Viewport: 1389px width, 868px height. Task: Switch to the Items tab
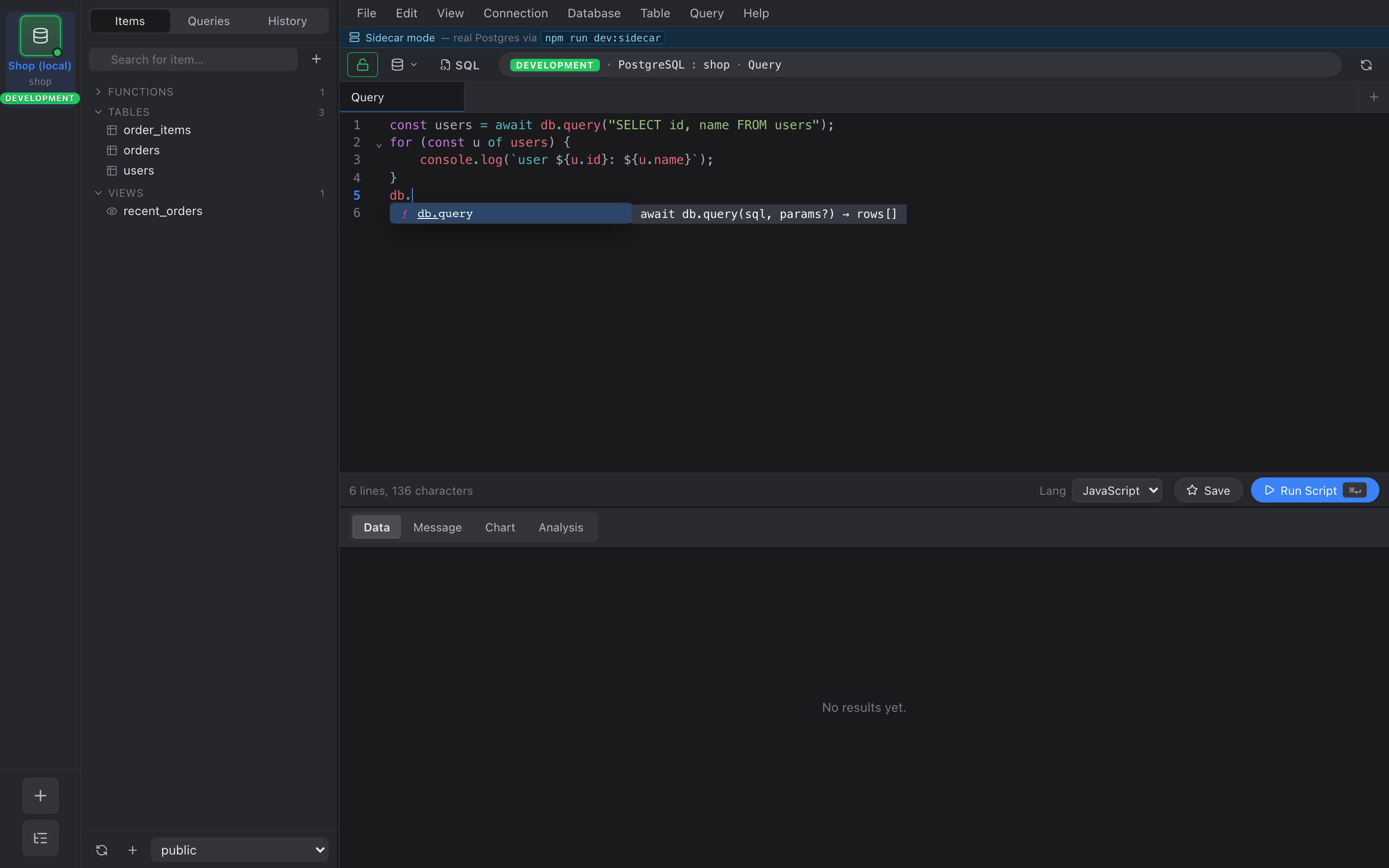click(x=130, y=21)
